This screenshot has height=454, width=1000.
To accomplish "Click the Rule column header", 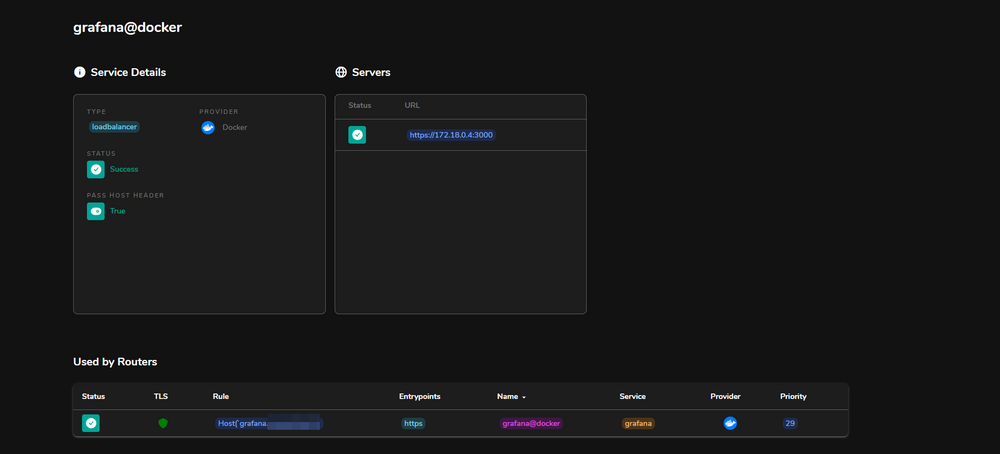I will coord(221,397).
